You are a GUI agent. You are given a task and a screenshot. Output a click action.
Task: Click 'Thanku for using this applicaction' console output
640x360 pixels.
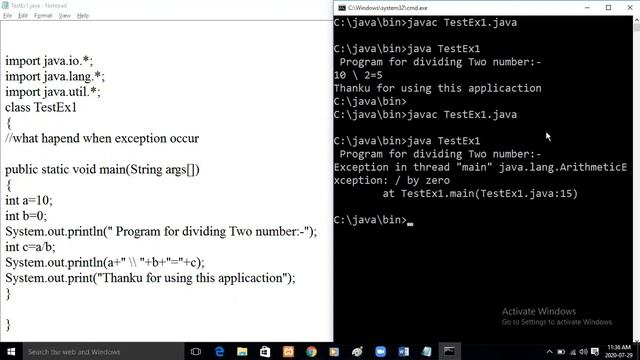click(x=438, y=88)
